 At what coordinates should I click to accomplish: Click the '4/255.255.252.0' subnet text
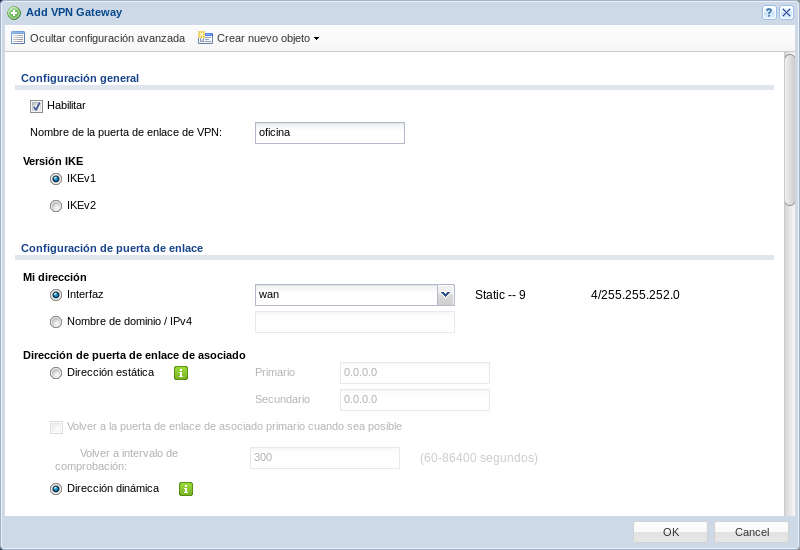click(x=635, y=295)
